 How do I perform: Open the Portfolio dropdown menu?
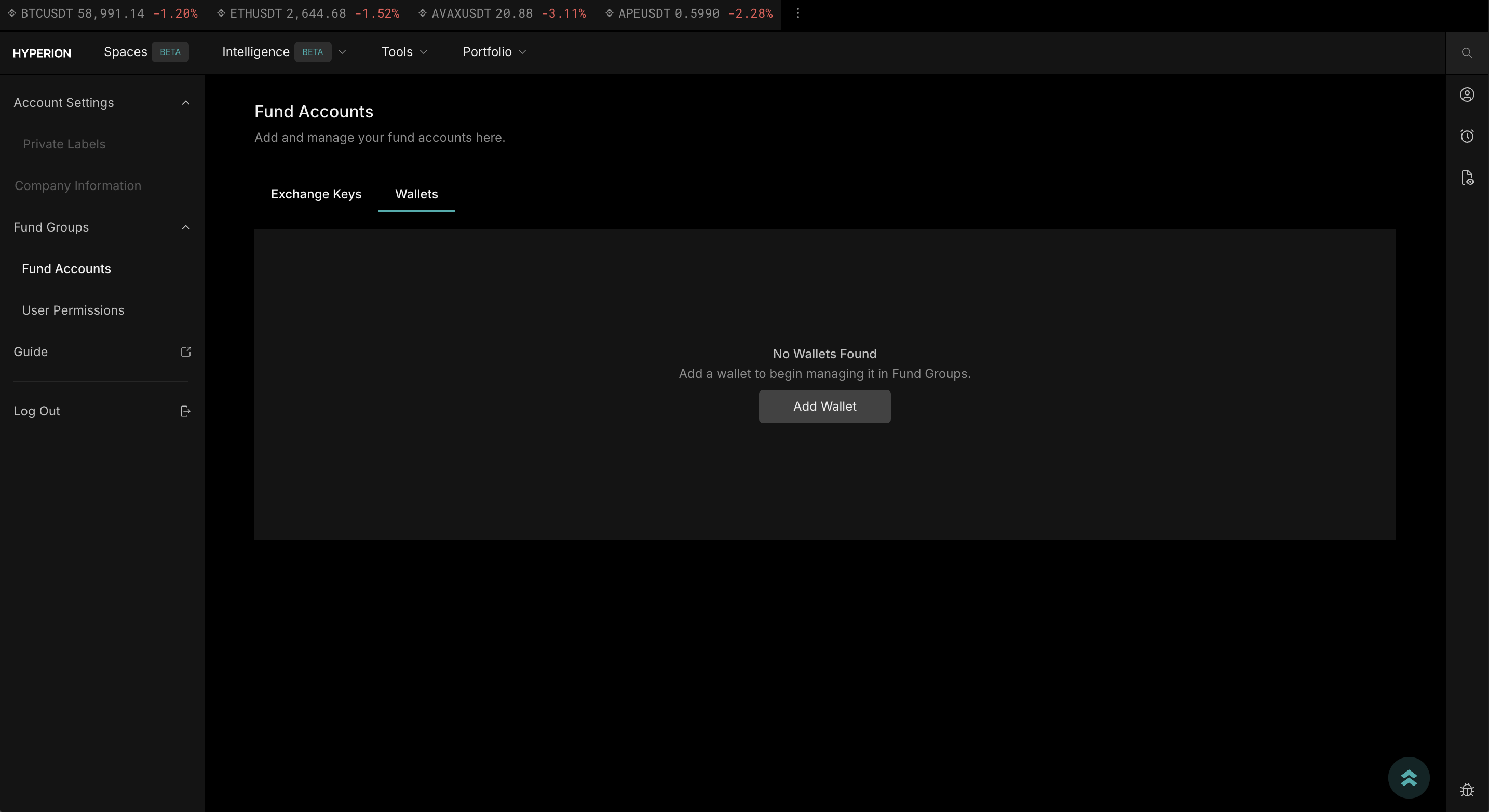coord(494,52)
